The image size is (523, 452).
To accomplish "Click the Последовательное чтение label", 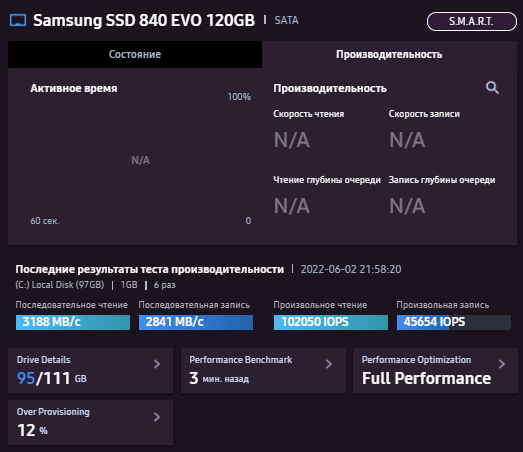I will coord(72,305).
